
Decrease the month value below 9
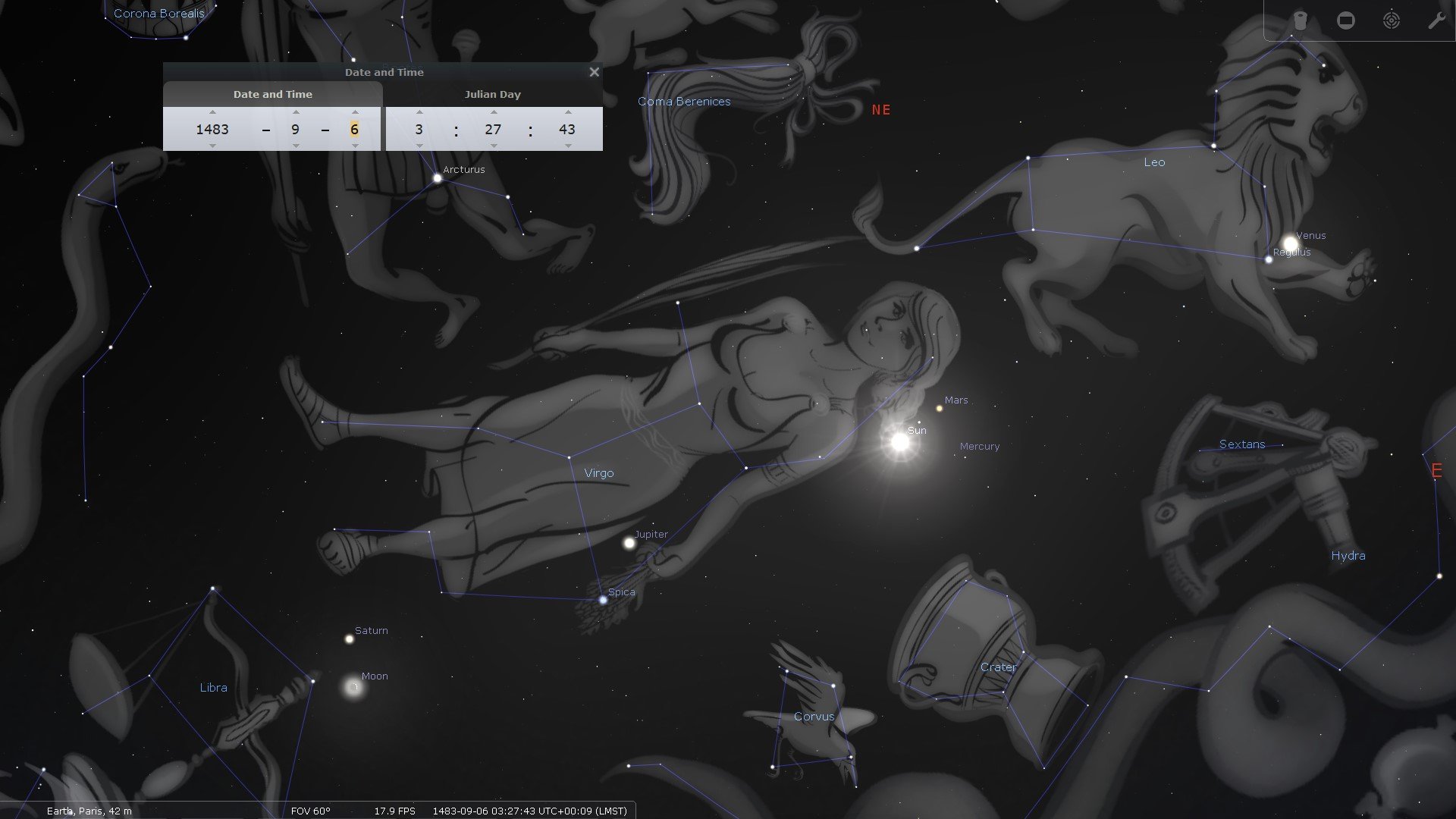click(296, 146)
